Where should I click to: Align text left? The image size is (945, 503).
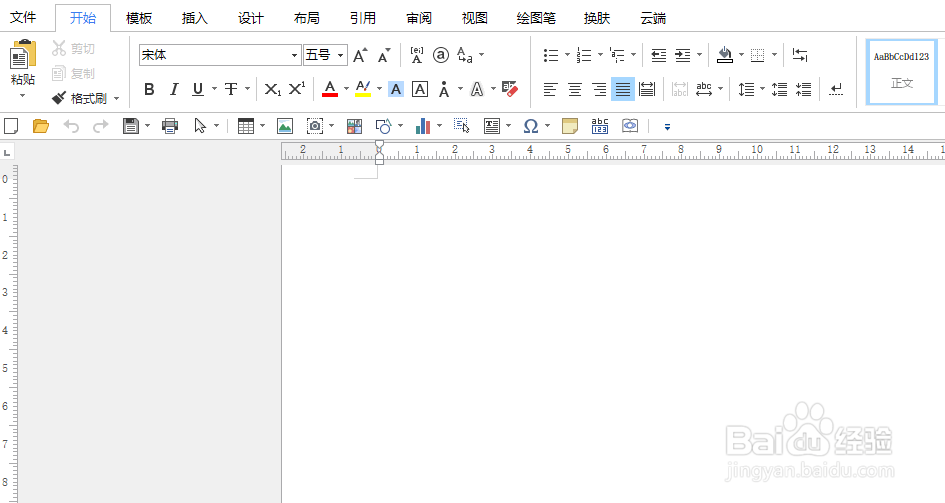click(x=550, y=90)
